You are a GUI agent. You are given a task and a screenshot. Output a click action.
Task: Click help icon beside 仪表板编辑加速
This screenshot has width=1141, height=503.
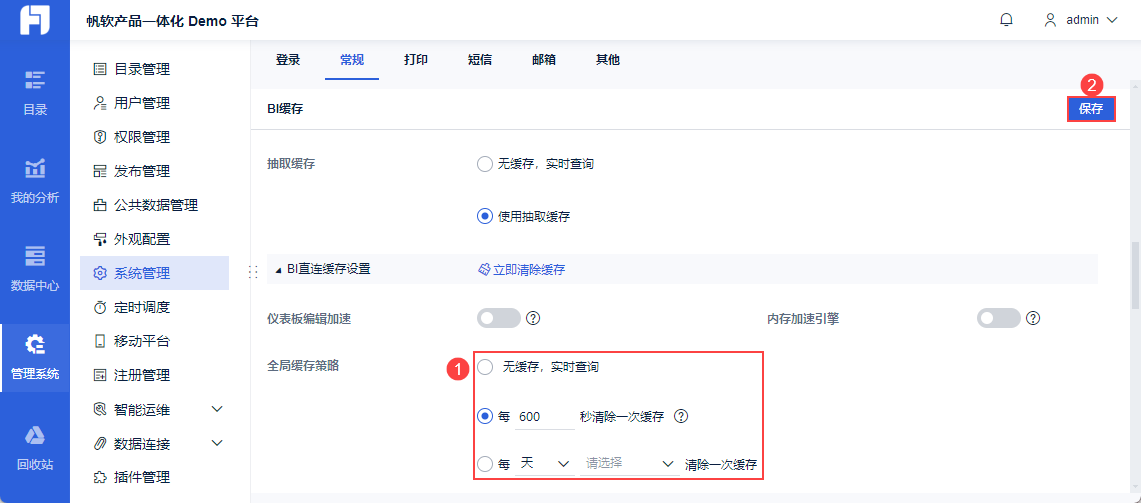pyautogui.click(x=533, y=318)
